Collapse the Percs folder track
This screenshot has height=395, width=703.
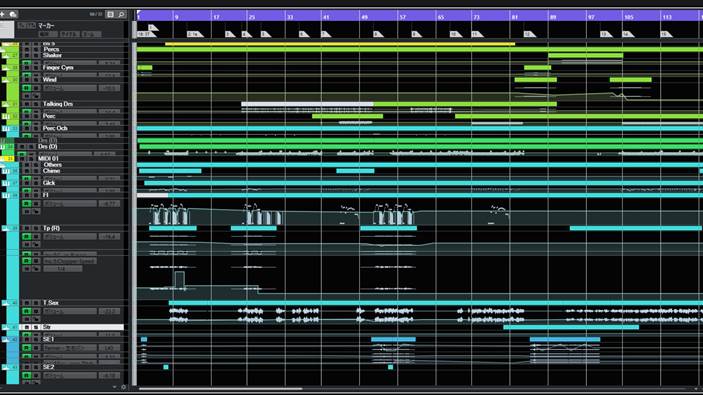click(x=3, y=50)
